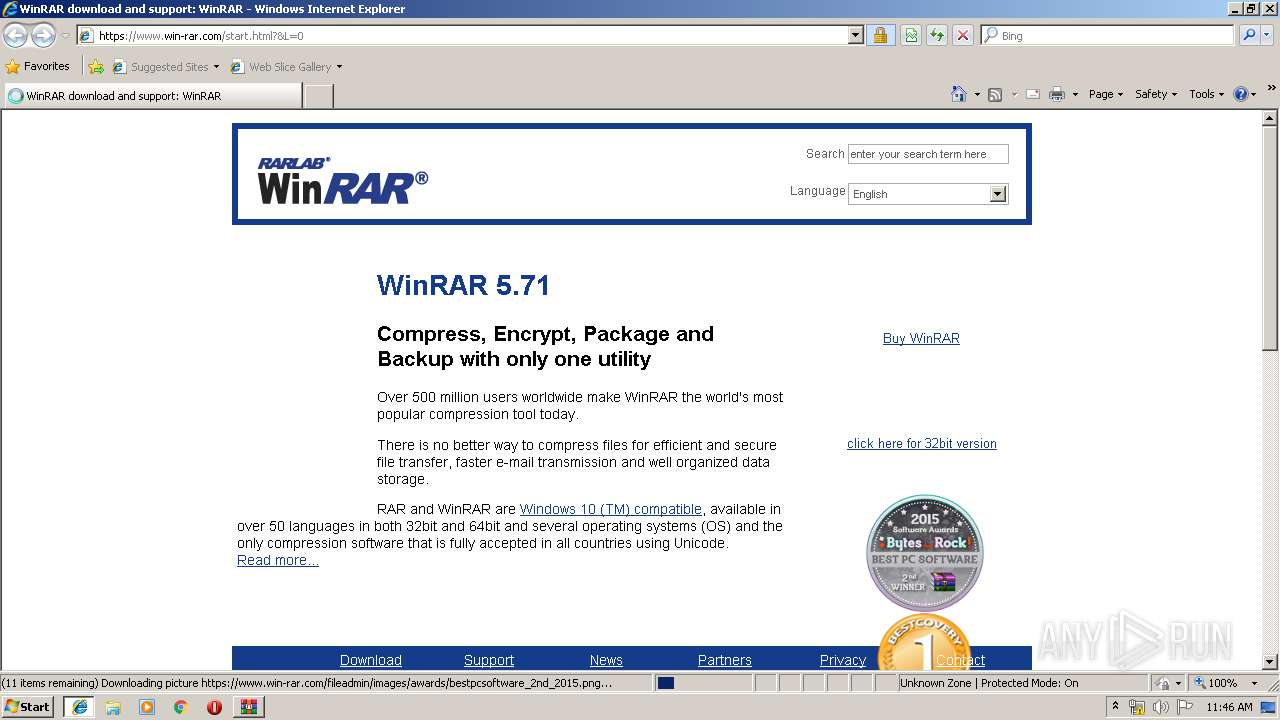Click the taskbar clock showing 11:46 AM
Image resolution: width=1280 pixels, height=720 pixels.
[1229, 707]
